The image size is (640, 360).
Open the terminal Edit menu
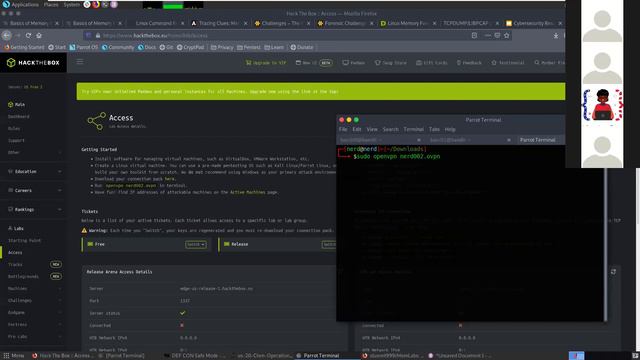tap(357, 129)
